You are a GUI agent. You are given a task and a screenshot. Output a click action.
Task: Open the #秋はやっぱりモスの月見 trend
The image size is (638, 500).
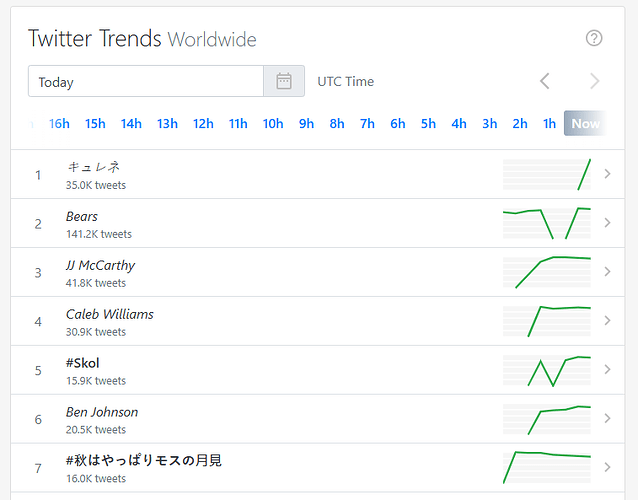coord(144,461)
